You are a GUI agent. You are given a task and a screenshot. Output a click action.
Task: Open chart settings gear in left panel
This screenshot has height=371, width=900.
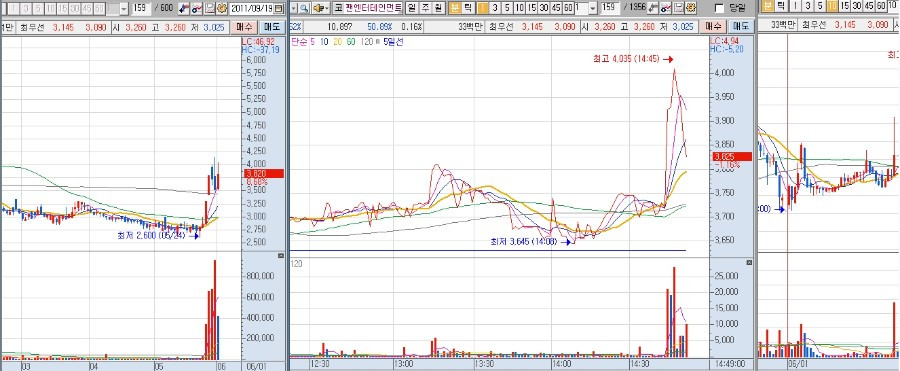coord(221,9)
